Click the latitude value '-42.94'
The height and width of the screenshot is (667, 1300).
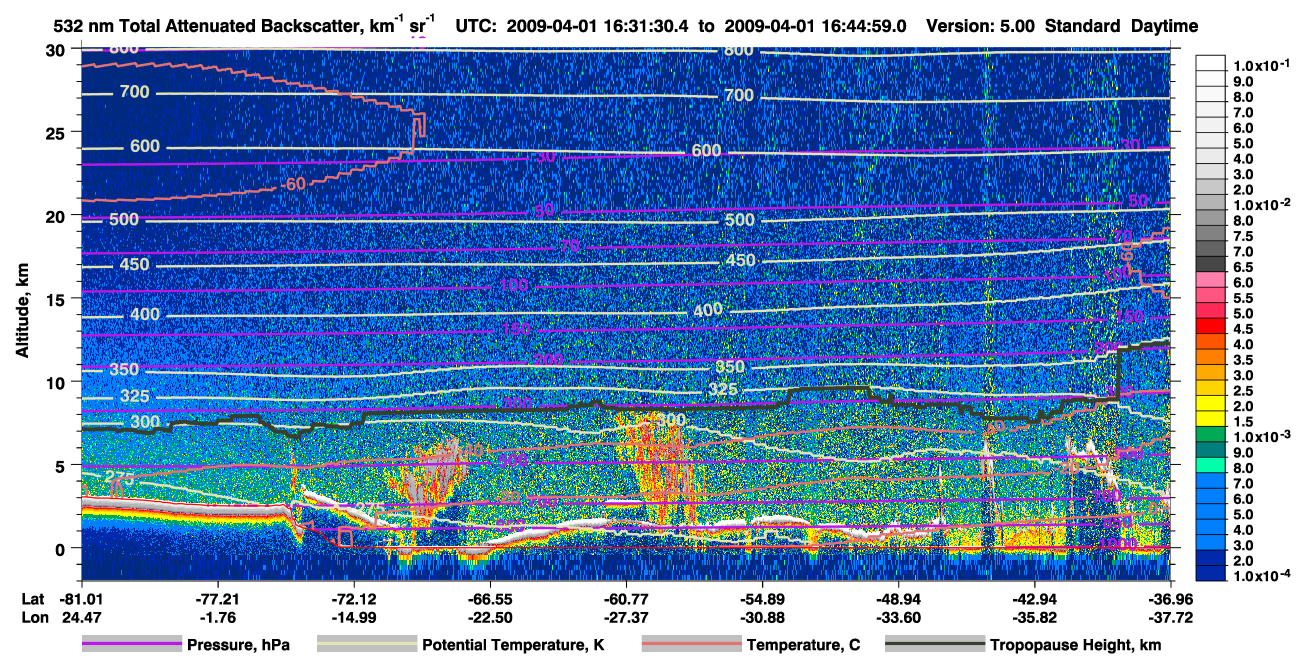[x=1034, y=599]
